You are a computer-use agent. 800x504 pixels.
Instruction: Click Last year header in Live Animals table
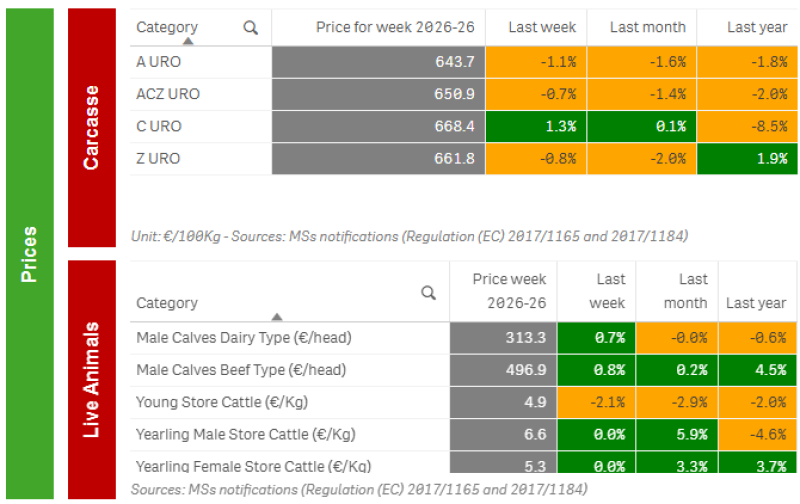756,303
